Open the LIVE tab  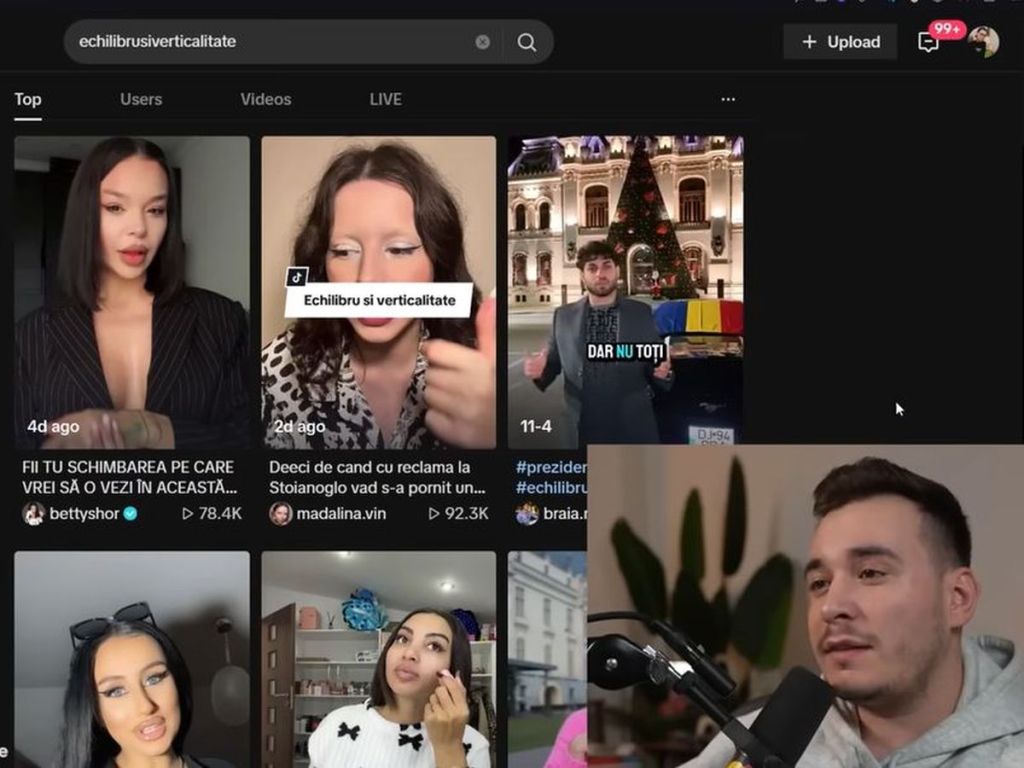(x=385, y=99)
